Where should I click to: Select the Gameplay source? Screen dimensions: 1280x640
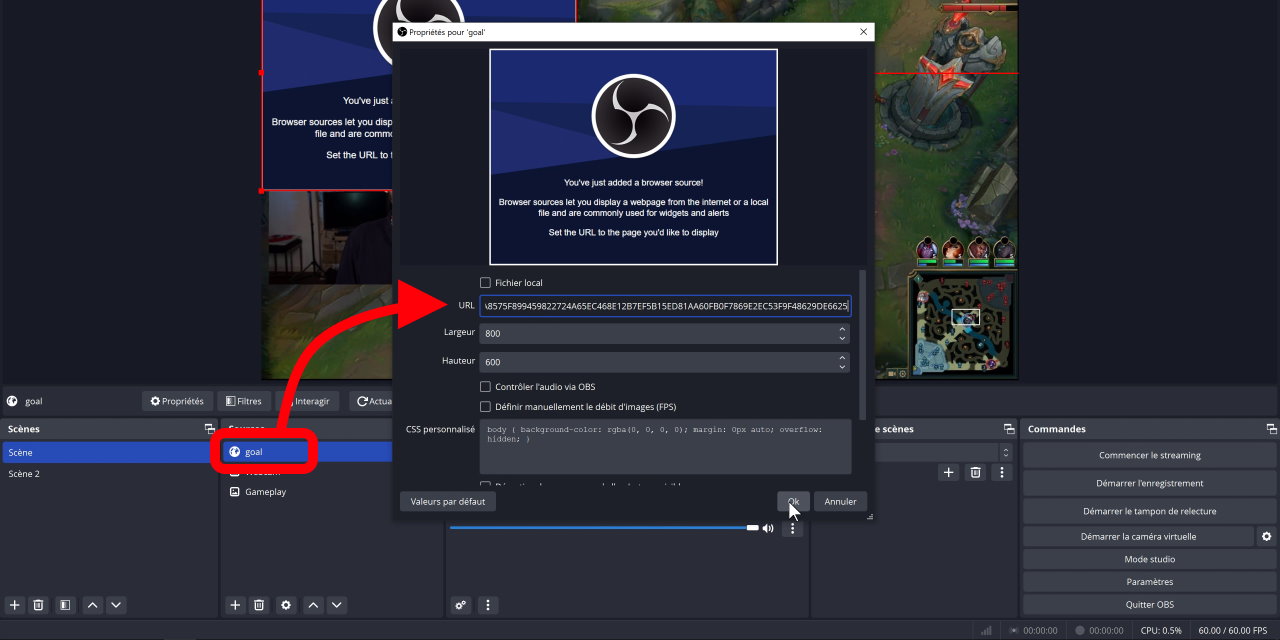pos(265,492)
